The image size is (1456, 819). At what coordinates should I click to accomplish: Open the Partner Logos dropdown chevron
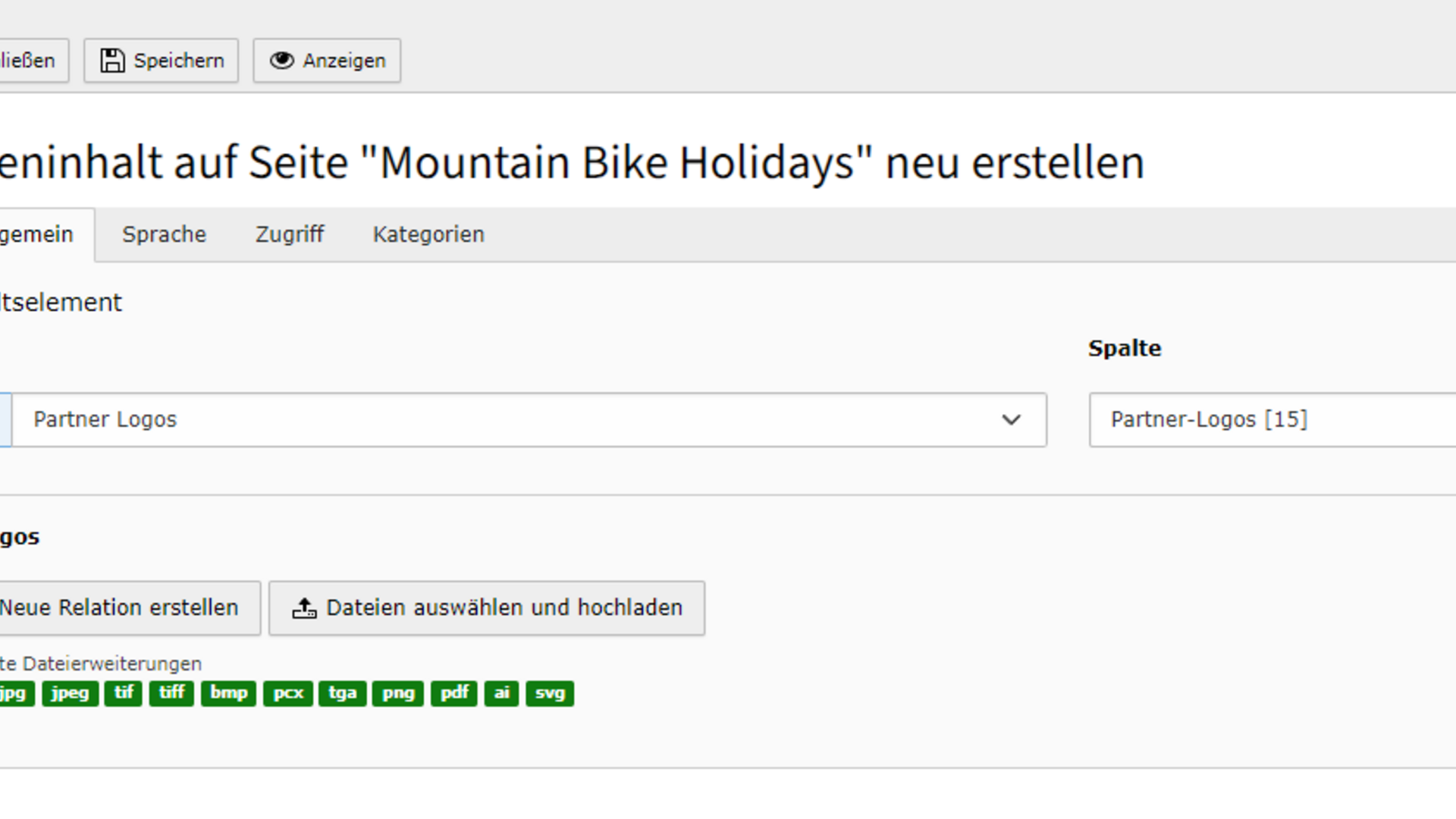[1011, 420]
